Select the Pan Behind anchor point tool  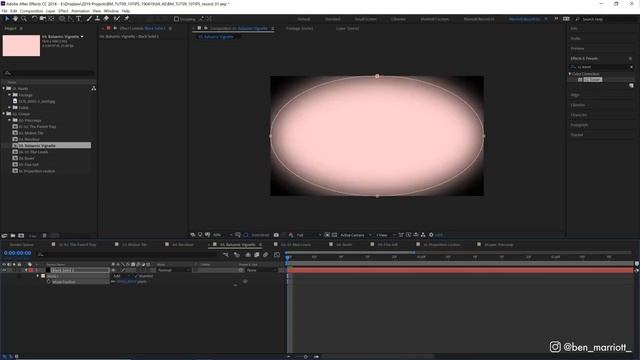[51, 19]
